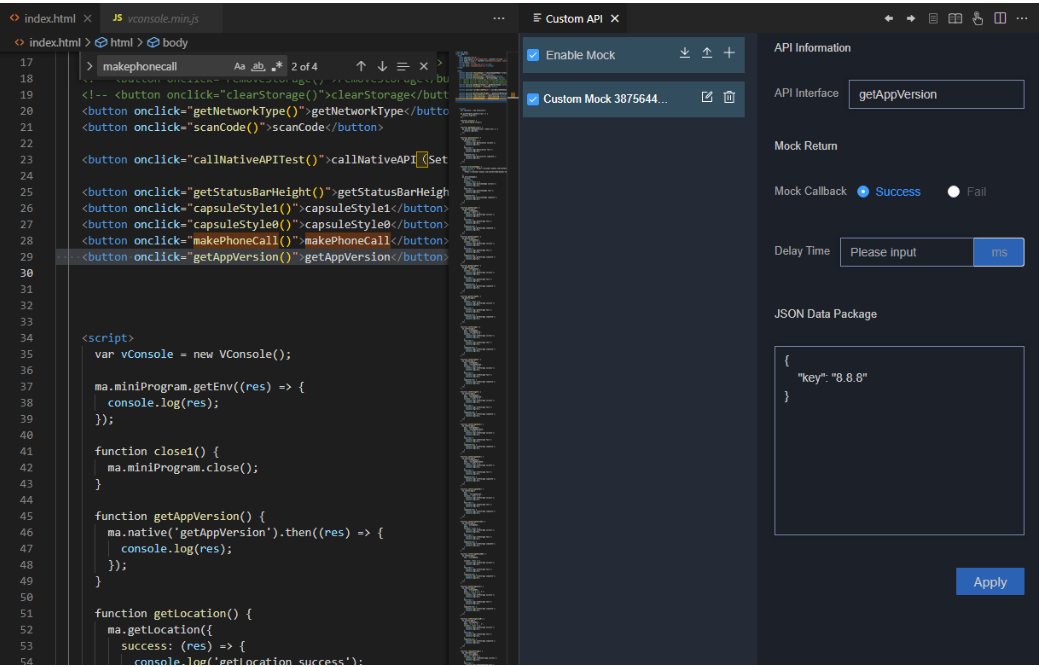Uncheck the Custom Mock 3875644 checkbox
Screen dimensions: 1039x667
[x=533, y=97]
